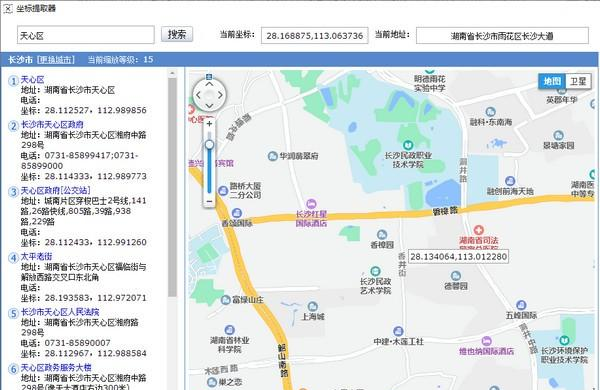The image size is (600, 390).
Task: Click 德馨园 map marker icon
Action: tap(455, 276)
